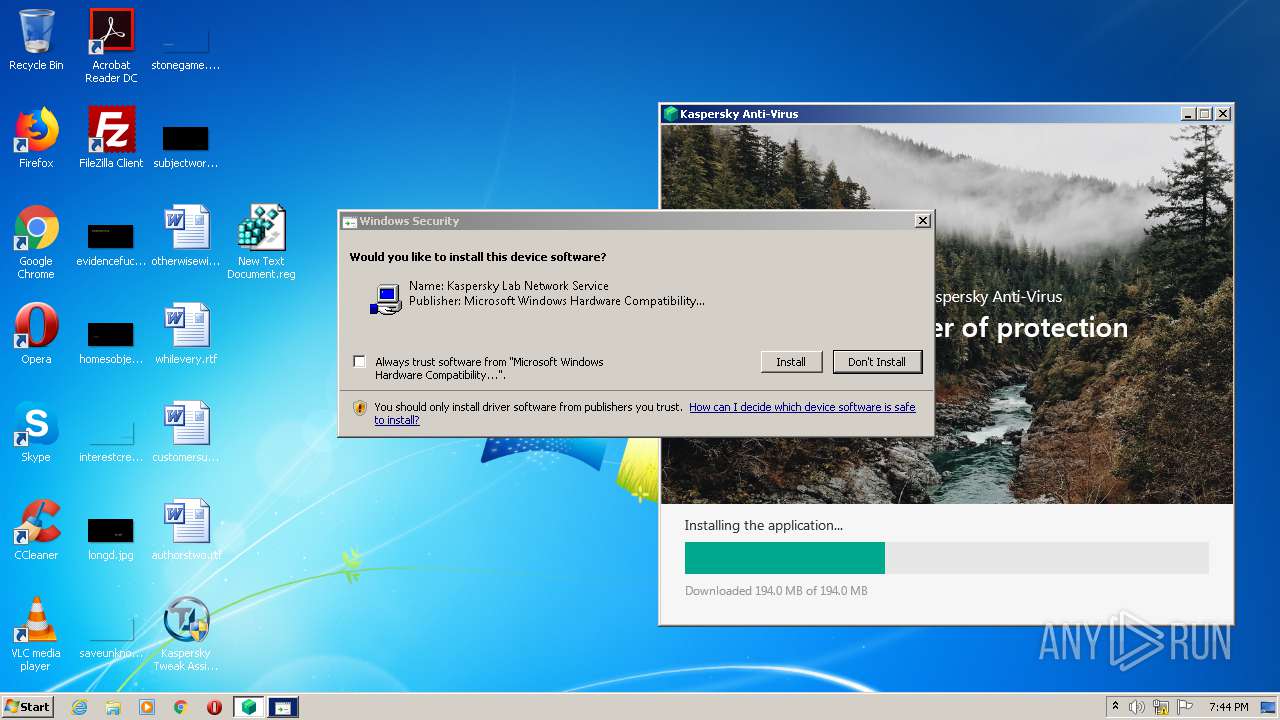Click Install in Windows Security dialog

click(791, 362)
